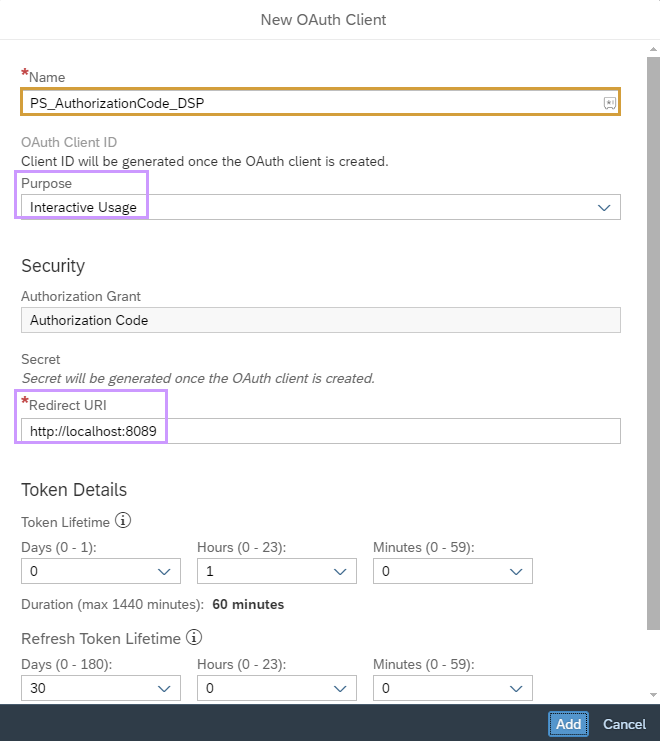Click the Refresh Token Lifetime info icon
Viewport: 660px width, 741px height.
click(x=194, y=638)
